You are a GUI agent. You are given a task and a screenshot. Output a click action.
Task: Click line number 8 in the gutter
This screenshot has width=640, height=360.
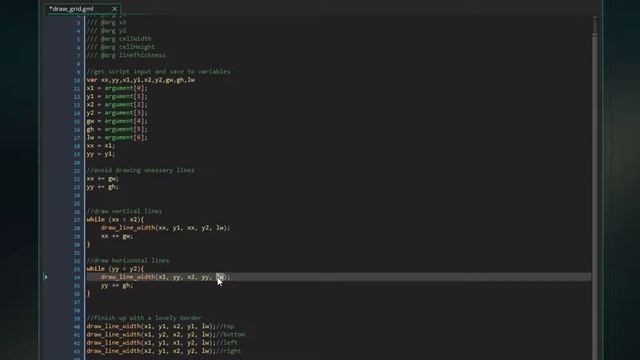[78, 64]
